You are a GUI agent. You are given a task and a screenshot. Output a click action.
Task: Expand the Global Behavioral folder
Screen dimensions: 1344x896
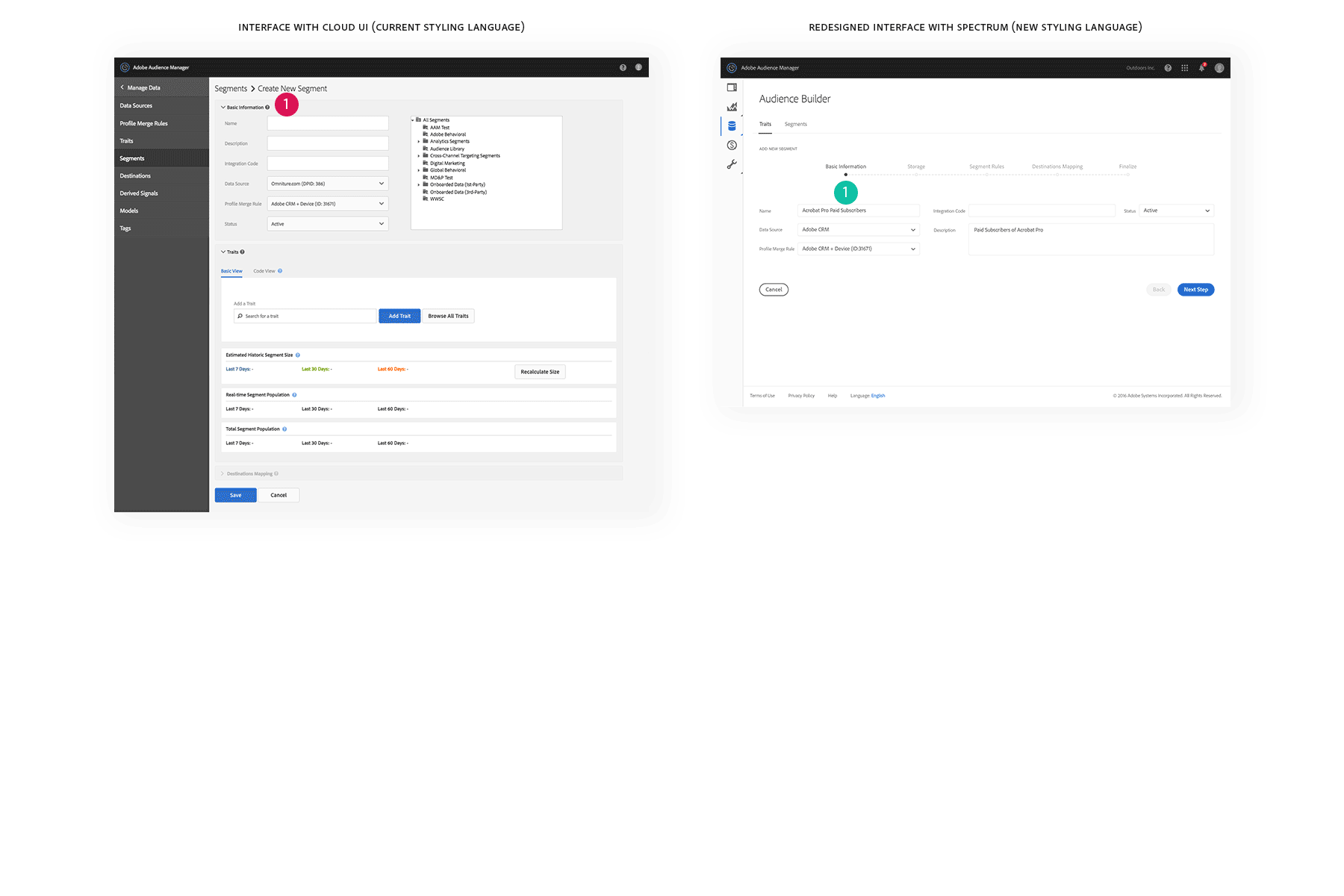(x=419, y=170)
